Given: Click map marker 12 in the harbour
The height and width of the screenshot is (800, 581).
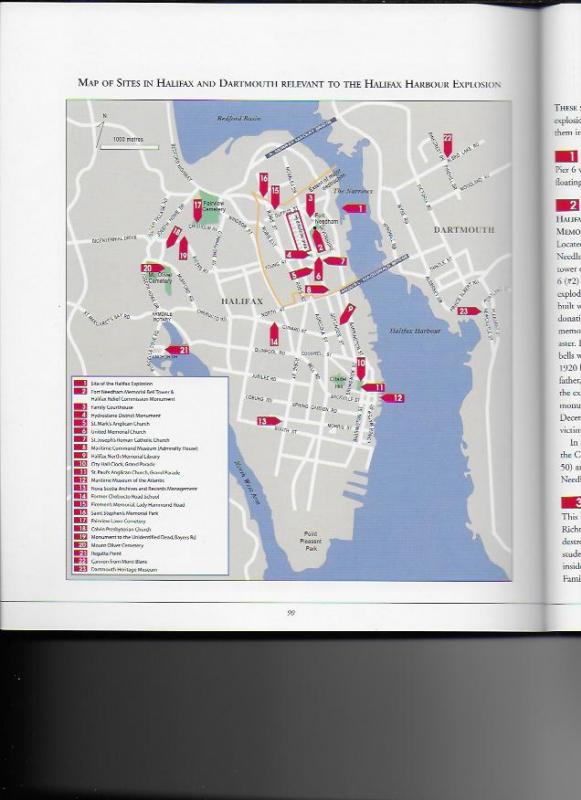Looking at the screenshot, I should click(392, 398).
